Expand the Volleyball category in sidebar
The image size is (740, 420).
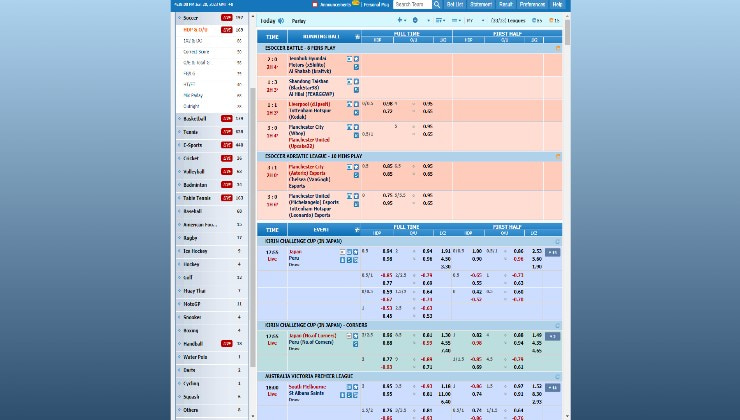point(211,172)
